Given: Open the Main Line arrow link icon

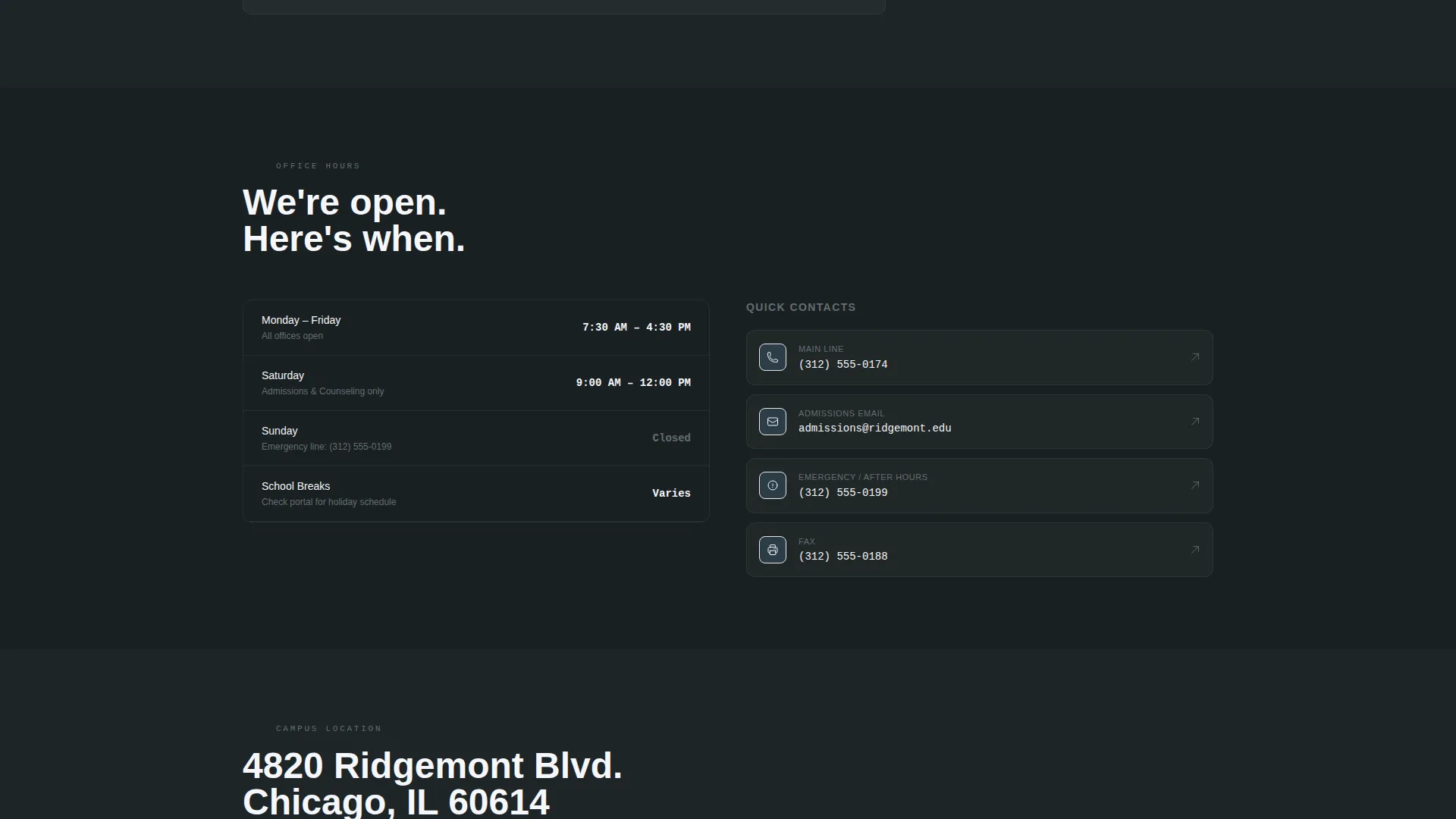Looking at the screenshot, I should coord(1195,357).
